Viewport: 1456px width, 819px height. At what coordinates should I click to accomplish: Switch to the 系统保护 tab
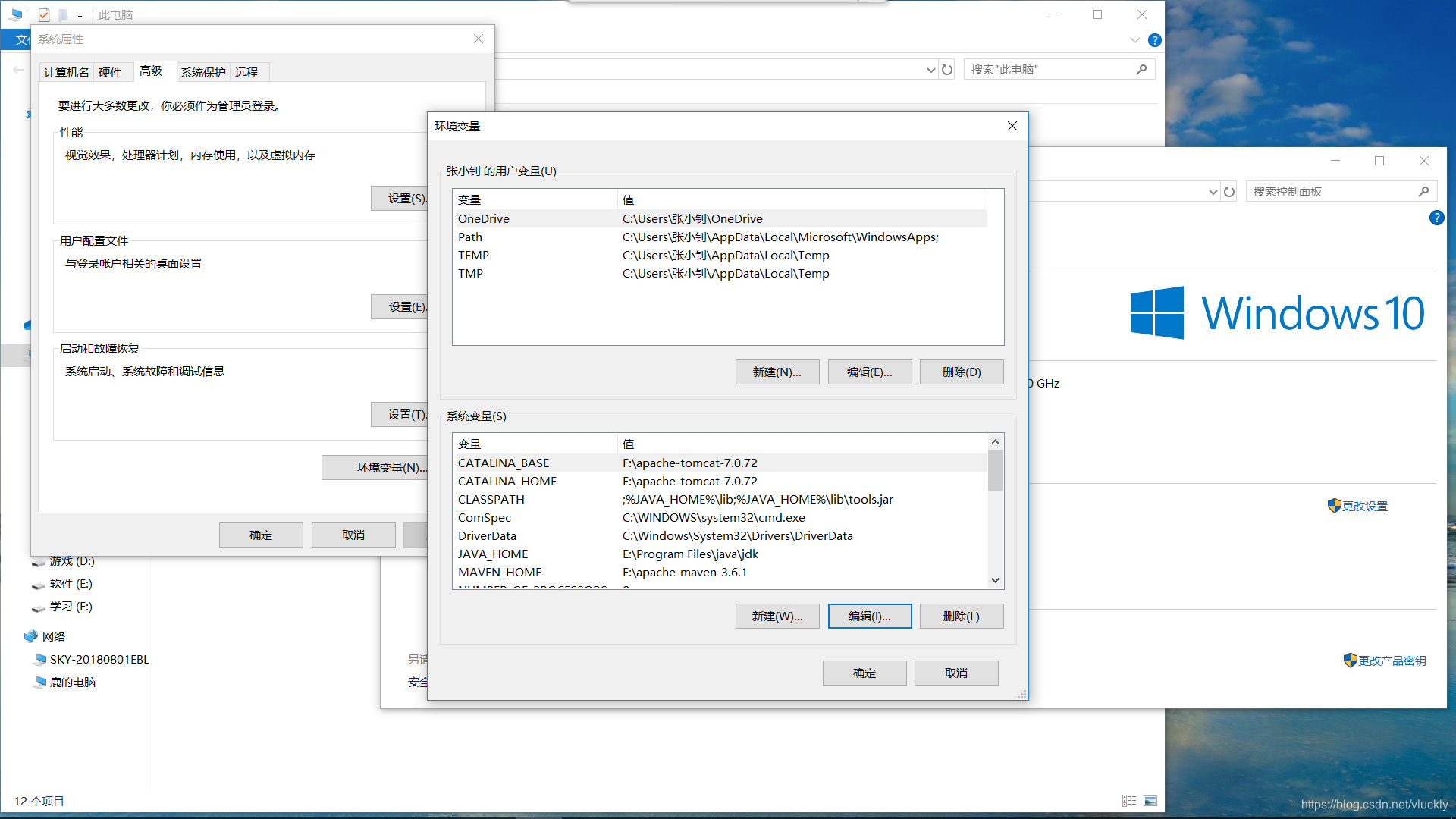pos(203,72)
